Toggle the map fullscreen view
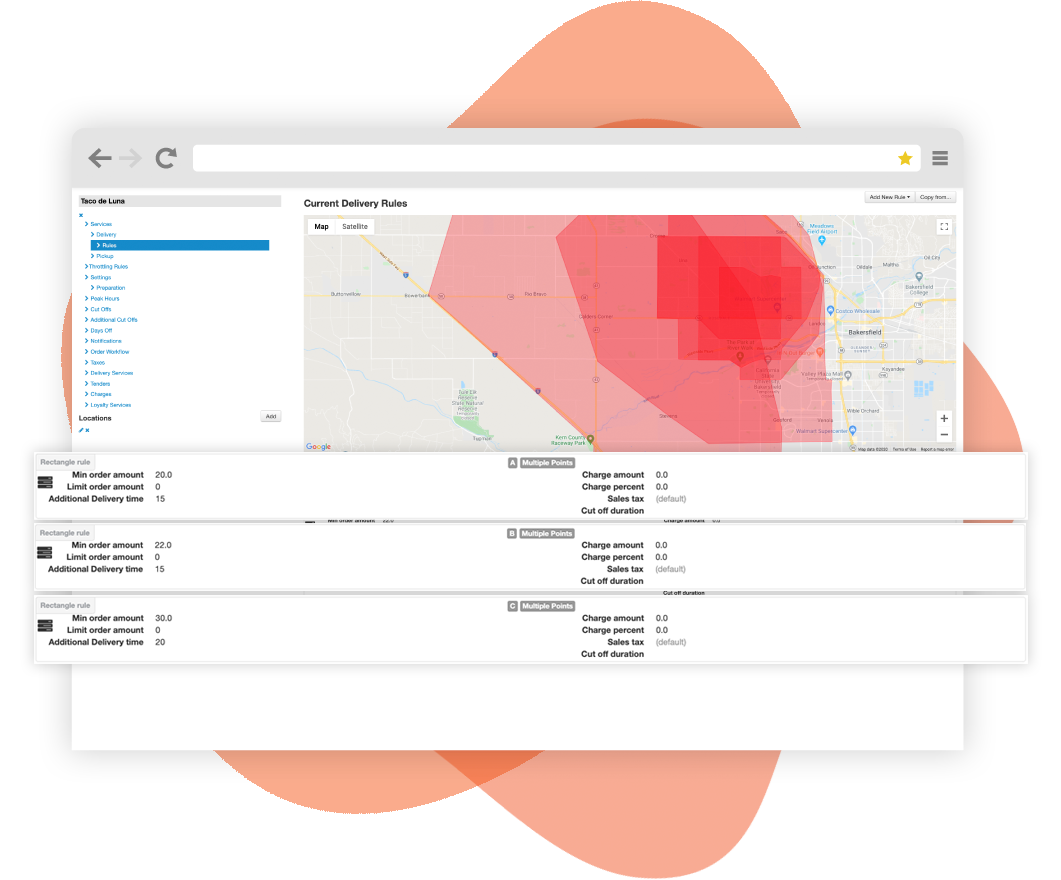This screenshot has height=880, width=1061. tap(944, 227)
